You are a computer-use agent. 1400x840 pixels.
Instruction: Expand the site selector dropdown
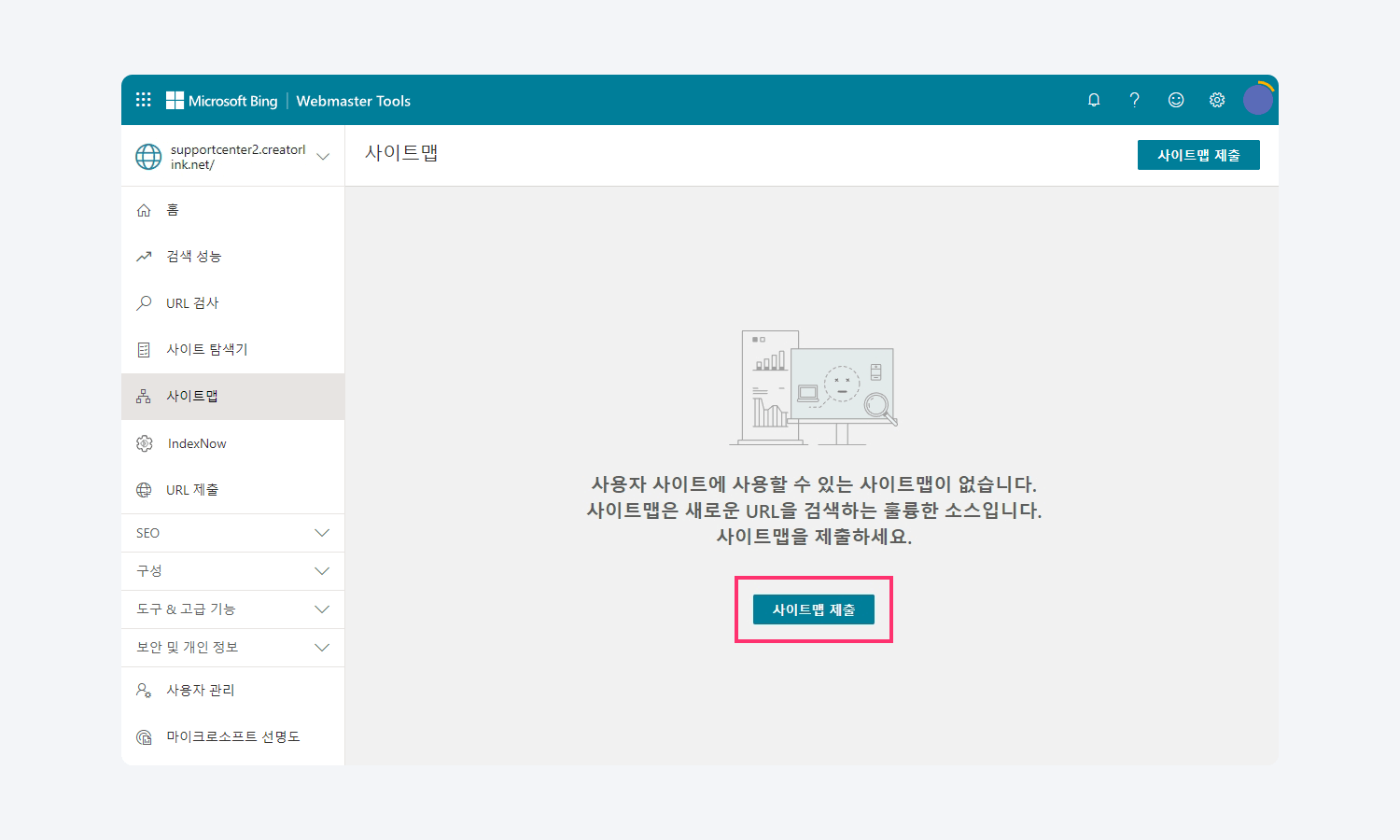click(x=323, y=157)
